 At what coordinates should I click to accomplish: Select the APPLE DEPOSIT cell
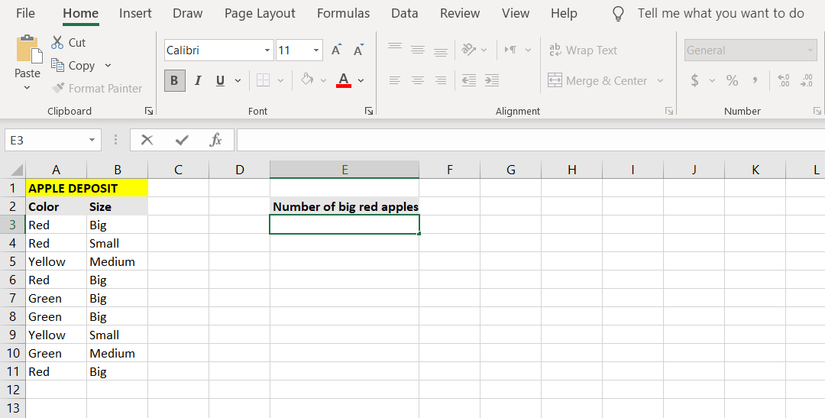click(x=87, y=188)
